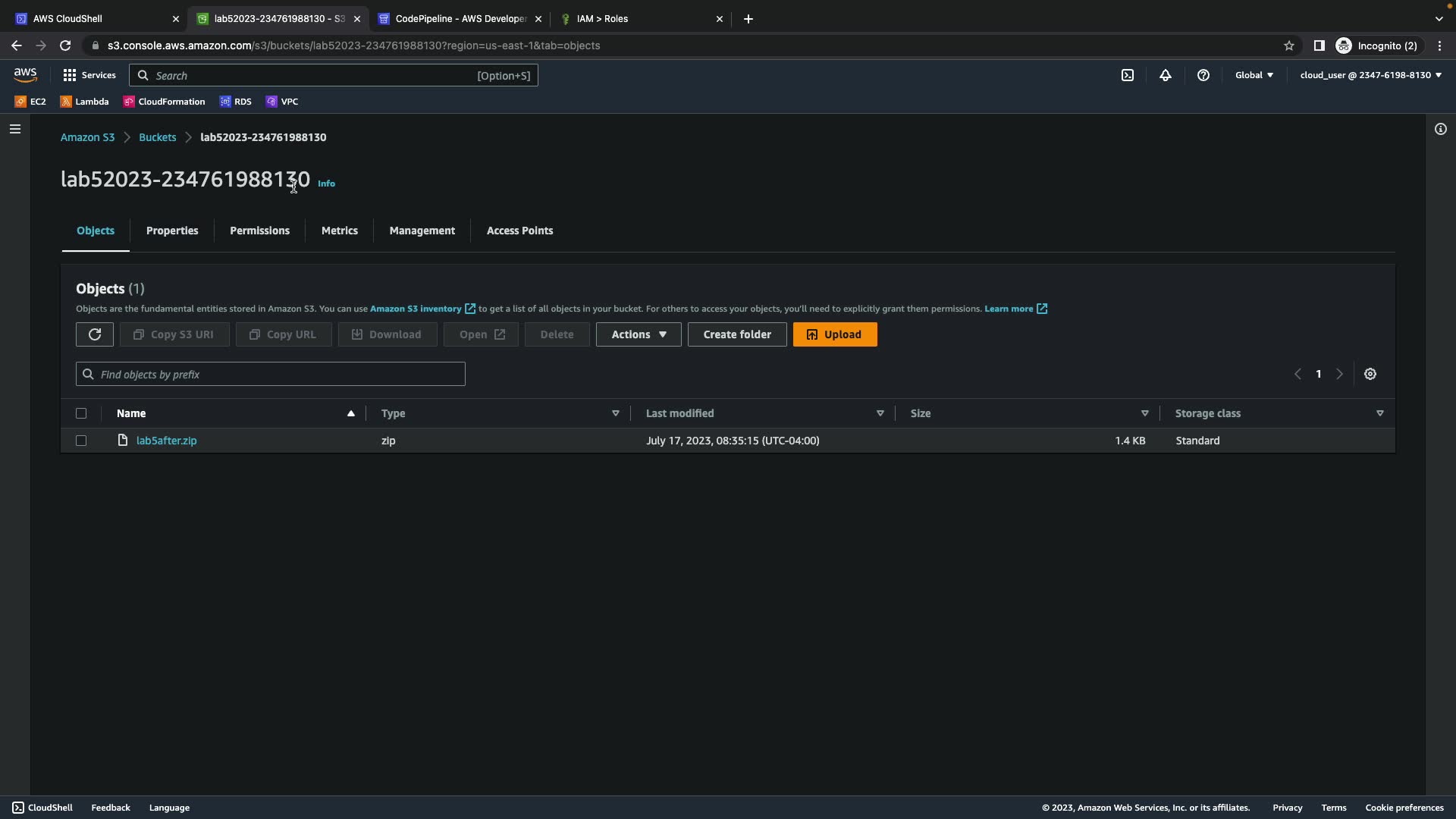Screen dimensions: 1456x819
Task: Open the cloud_user account dropdown
Action: [1370, 75]
